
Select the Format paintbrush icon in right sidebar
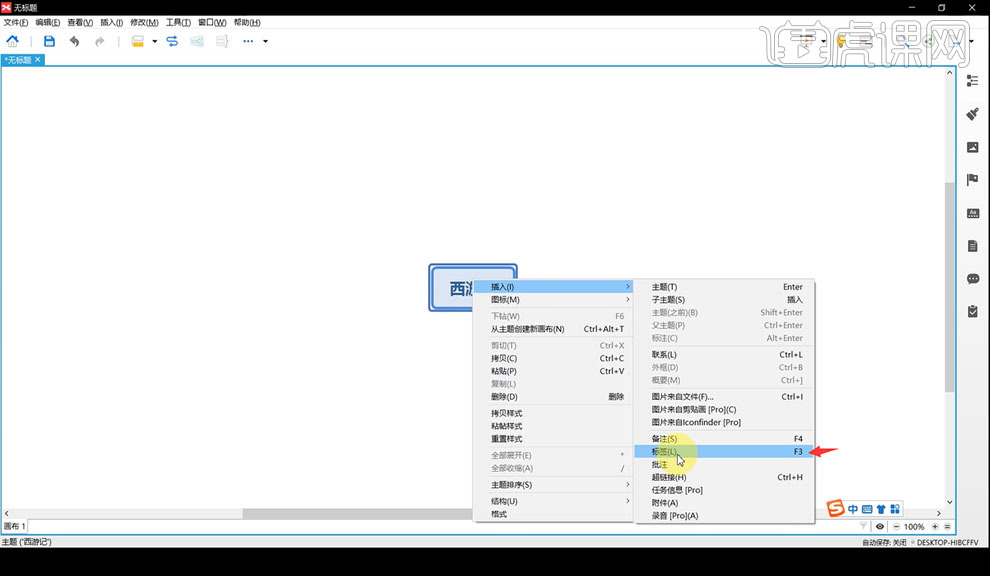(x=973, y=113)
